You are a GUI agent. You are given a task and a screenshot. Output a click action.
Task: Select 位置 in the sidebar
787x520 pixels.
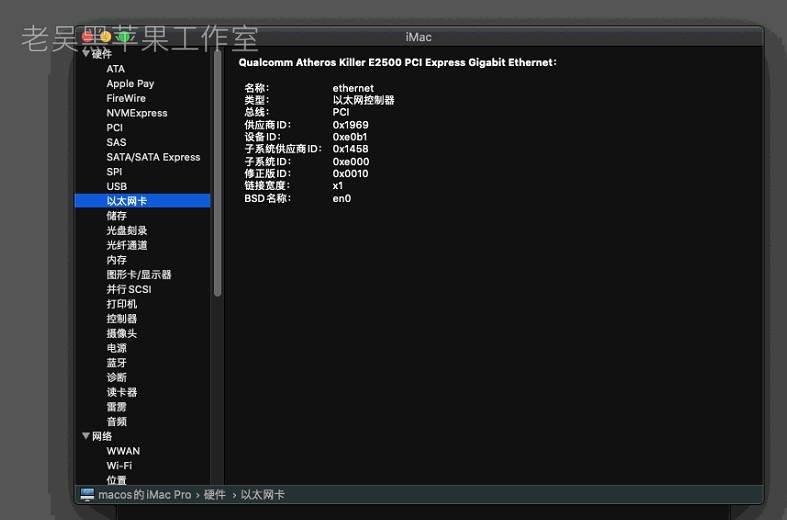(116, 480)
